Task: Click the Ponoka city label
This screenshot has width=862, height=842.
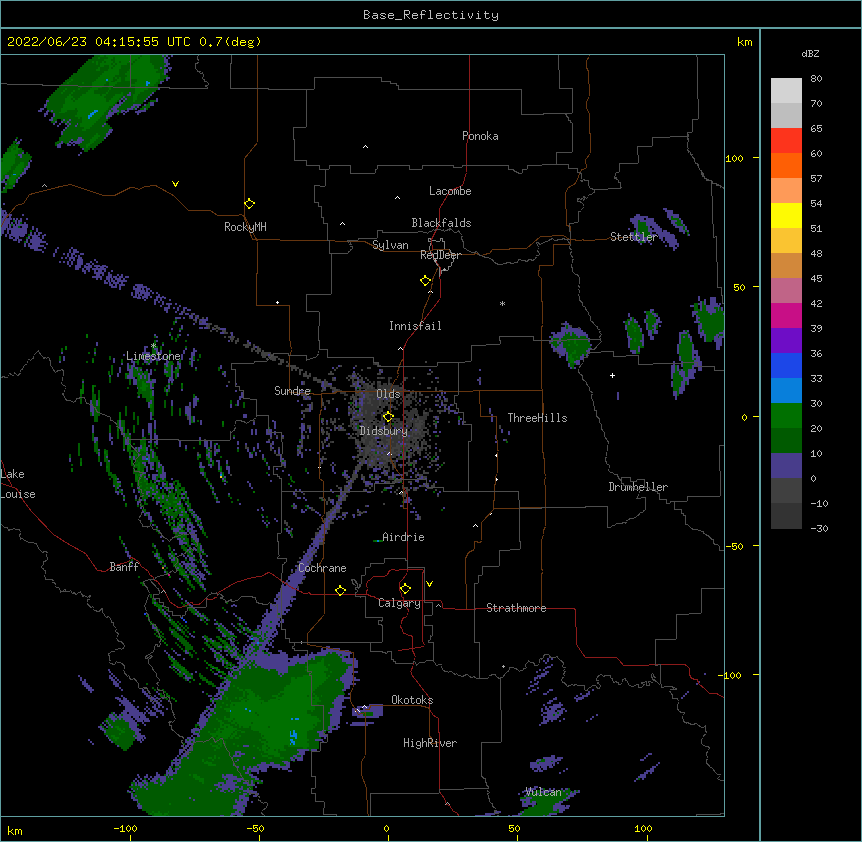Action: [480, 136]
